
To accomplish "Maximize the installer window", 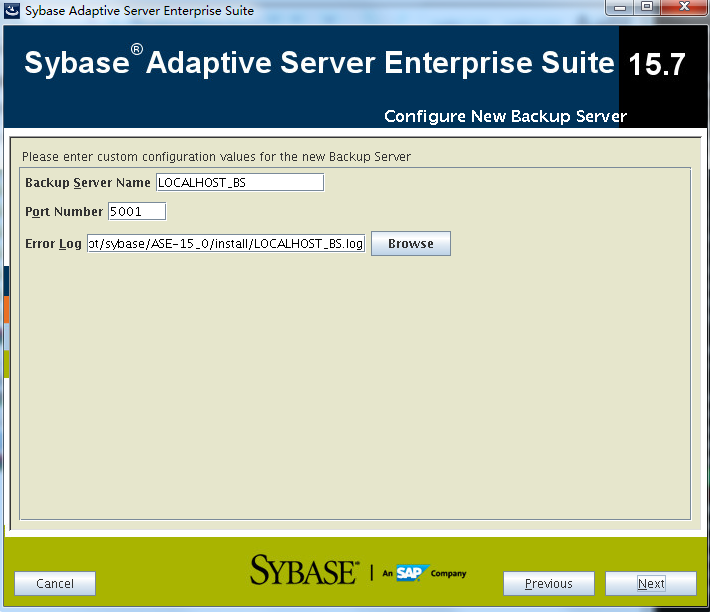I will 647,8.
